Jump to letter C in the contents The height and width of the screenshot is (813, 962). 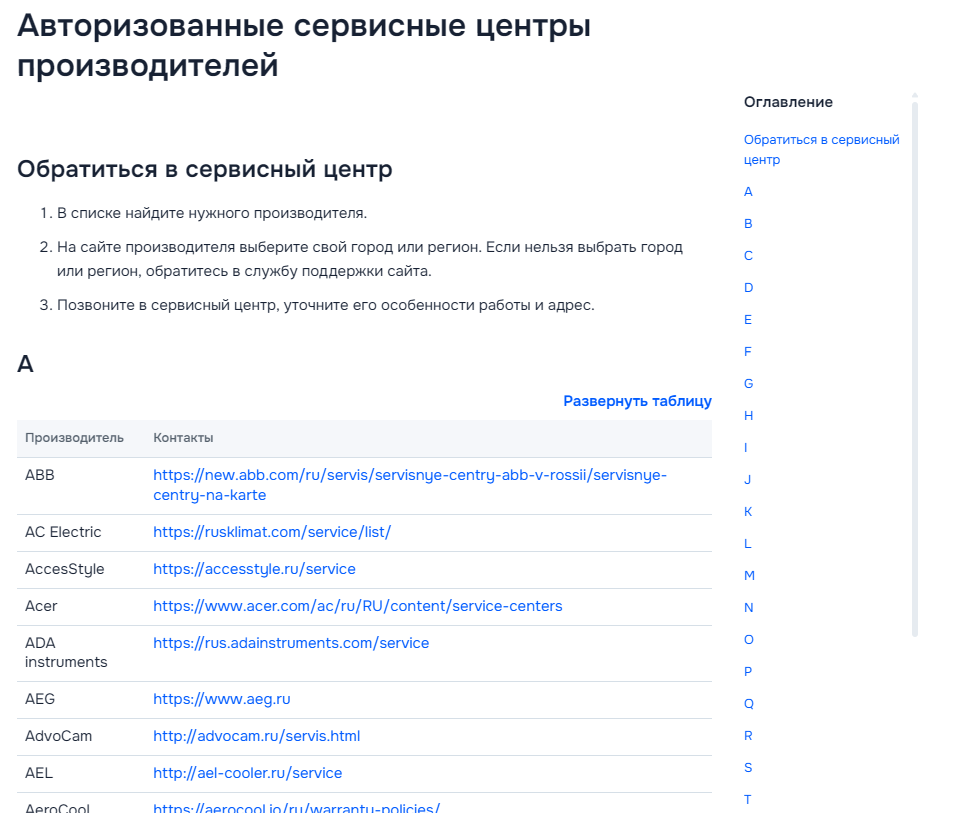point(748,255)
